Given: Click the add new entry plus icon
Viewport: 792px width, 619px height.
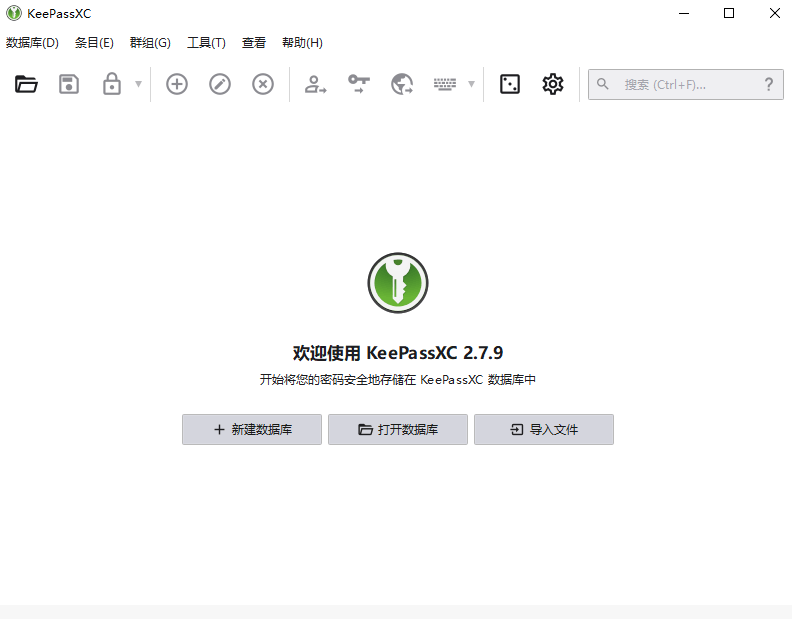Looking at the screenshot, I should [177, 84].
